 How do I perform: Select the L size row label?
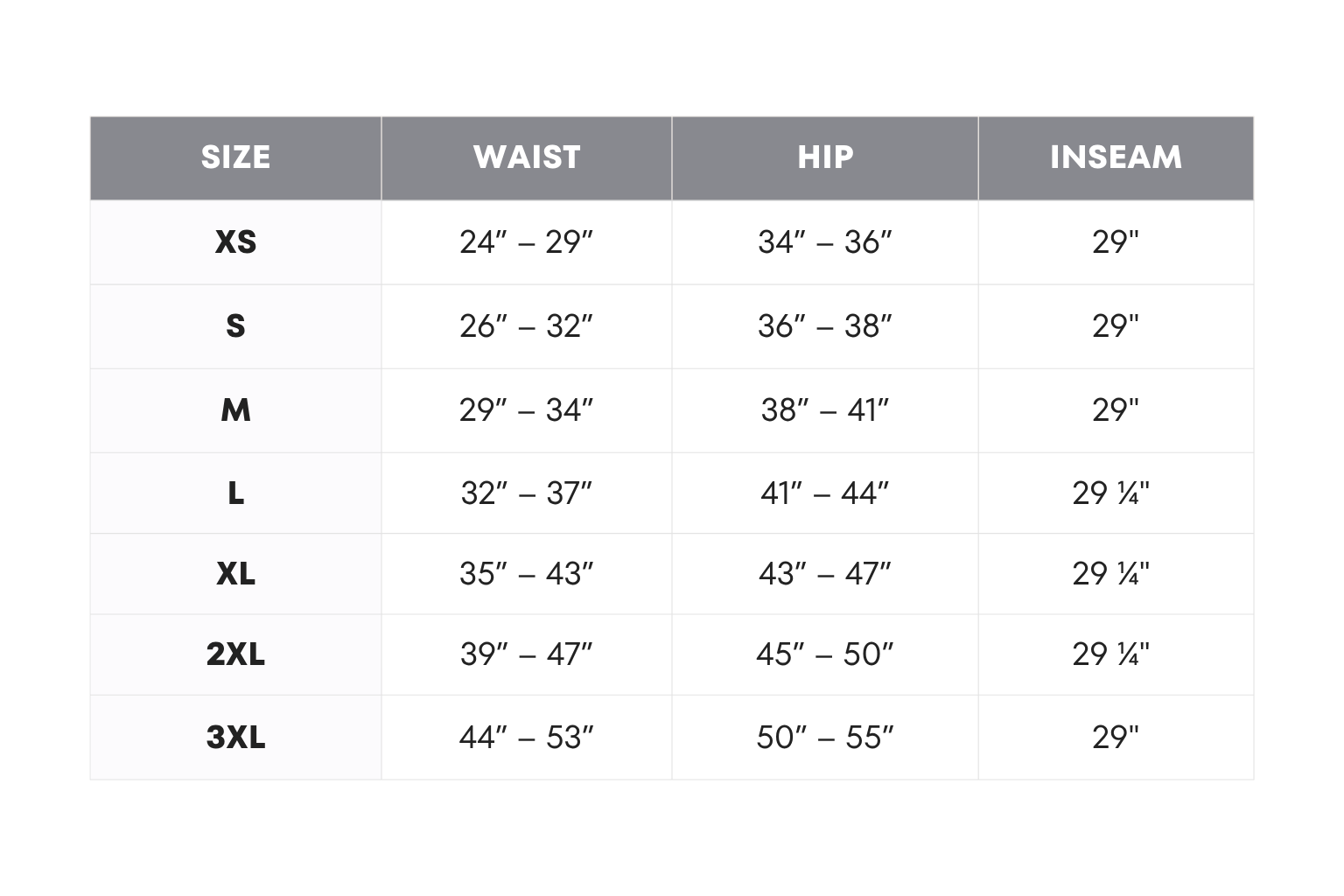[235, 493]
